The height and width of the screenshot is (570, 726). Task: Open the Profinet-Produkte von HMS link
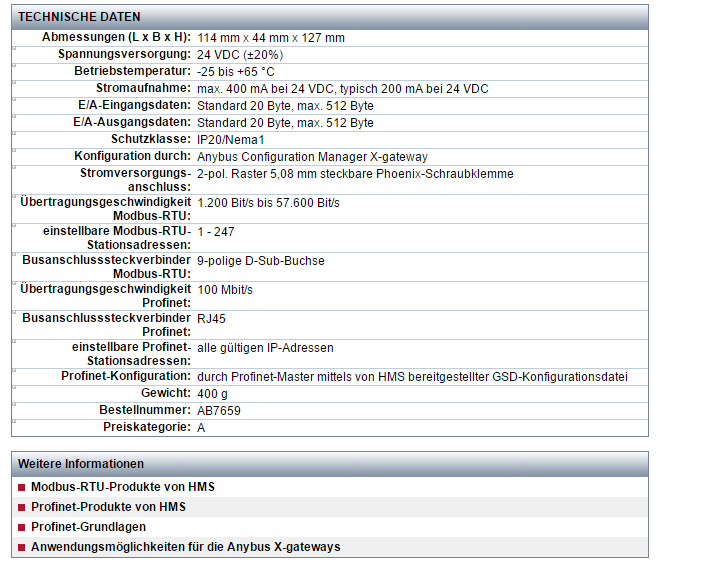[x=108, y=507]
